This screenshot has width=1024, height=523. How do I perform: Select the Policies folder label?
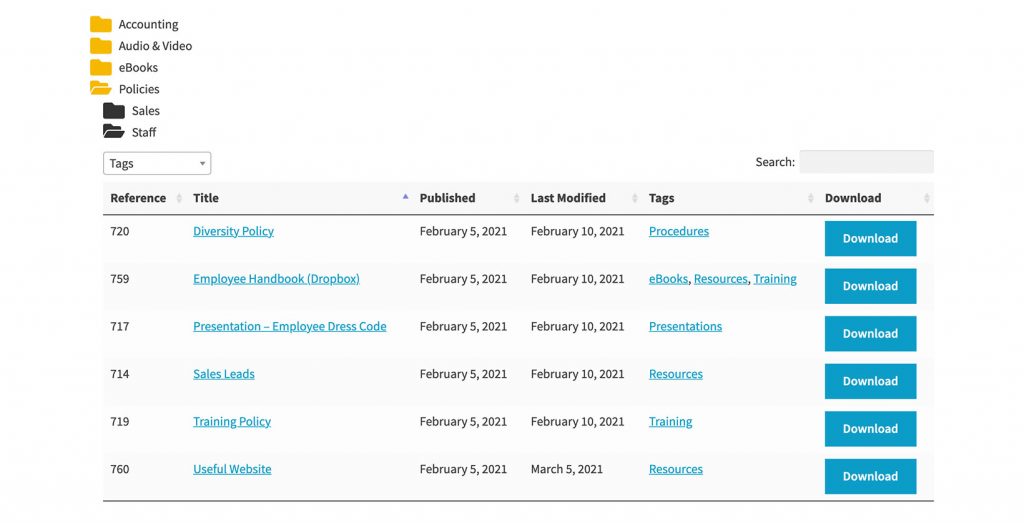point(139,89)
